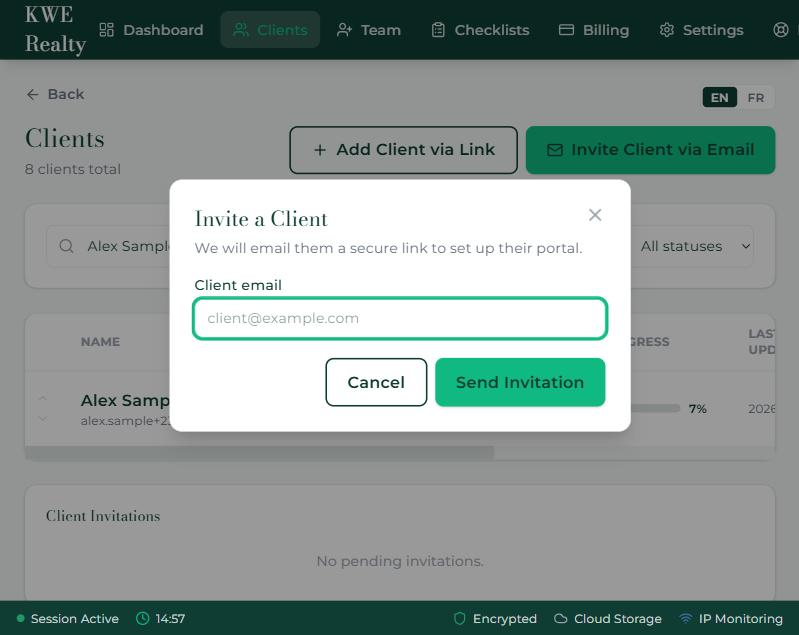
Task: Click the envelope icon on Invite button
Action: [555, 150]
